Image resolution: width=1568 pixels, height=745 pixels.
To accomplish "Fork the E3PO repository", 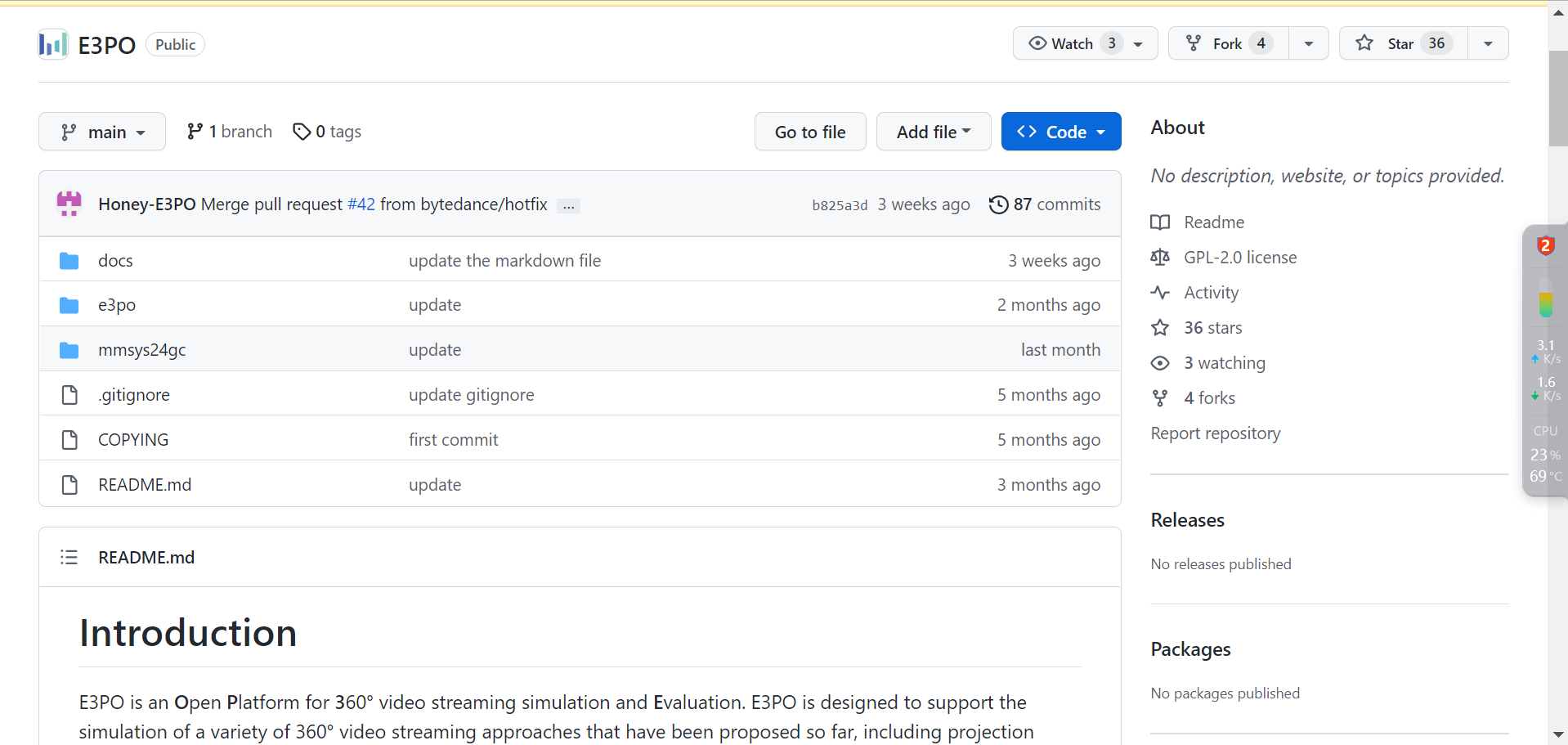I will [1229, 43].
